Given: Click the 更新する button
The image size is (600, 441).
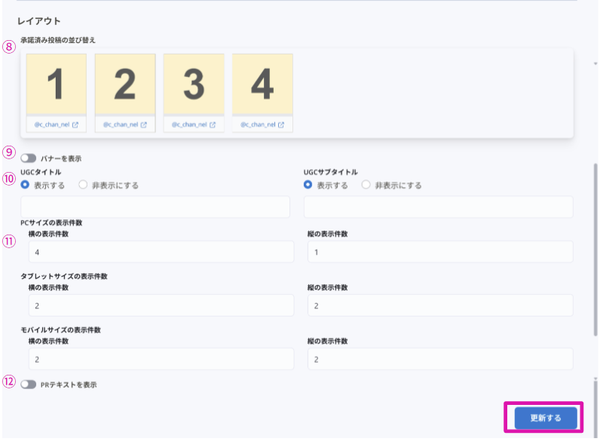Looking at the screenshot, I should tap(546, 418).
